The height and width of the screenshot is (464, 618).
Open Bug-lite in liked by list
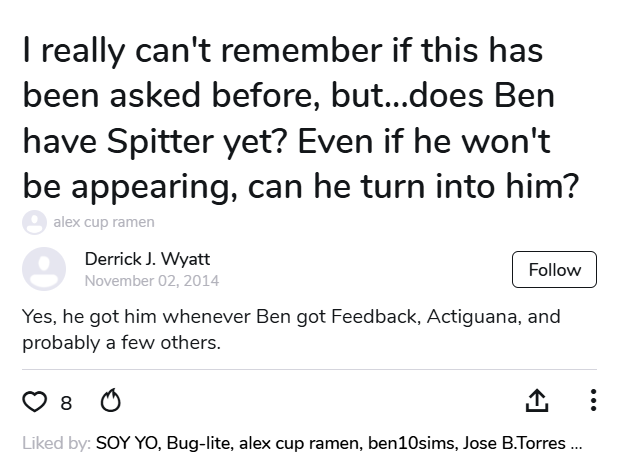198,442
